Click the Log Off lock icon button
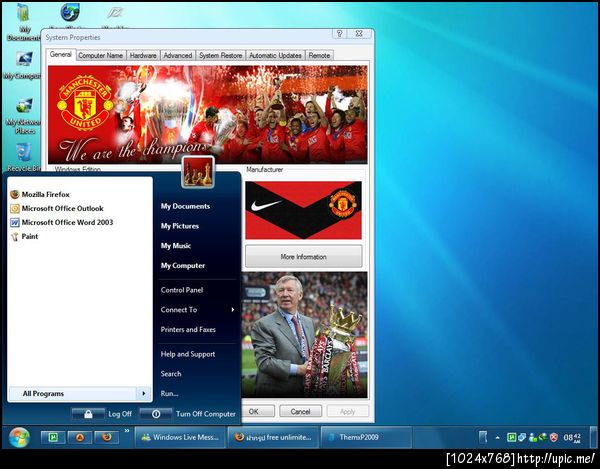The width and height of the screenshot is (600, 469). 88,414
